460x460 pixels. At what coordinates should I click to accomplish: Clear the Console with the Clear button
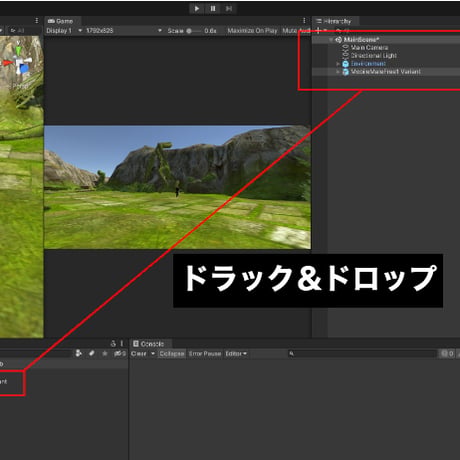click(139, 354)
